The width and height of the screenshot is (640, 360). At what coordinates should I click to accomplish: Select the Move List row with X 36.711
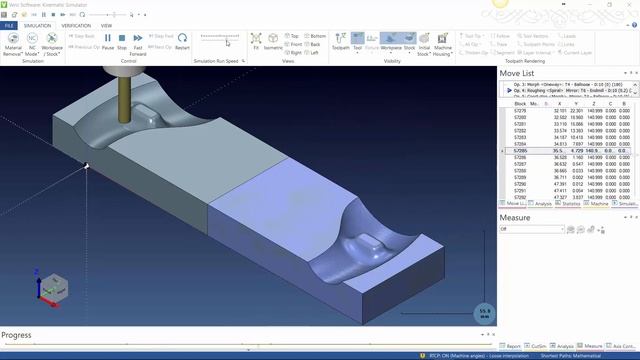coord(569,178)
